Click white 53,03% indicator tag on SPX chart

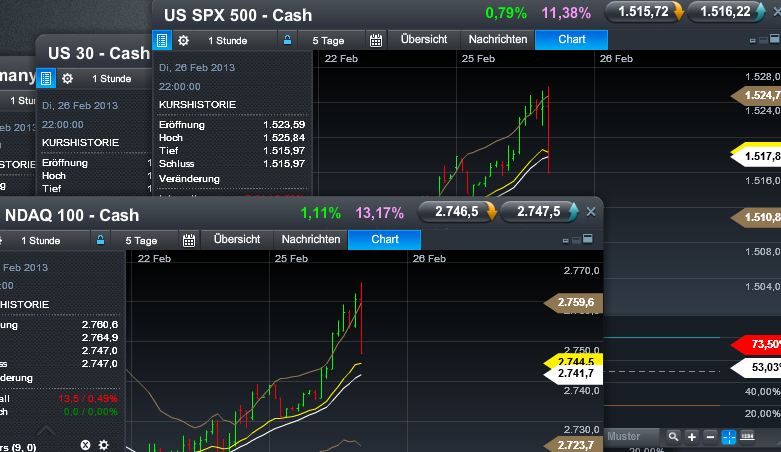756,368
